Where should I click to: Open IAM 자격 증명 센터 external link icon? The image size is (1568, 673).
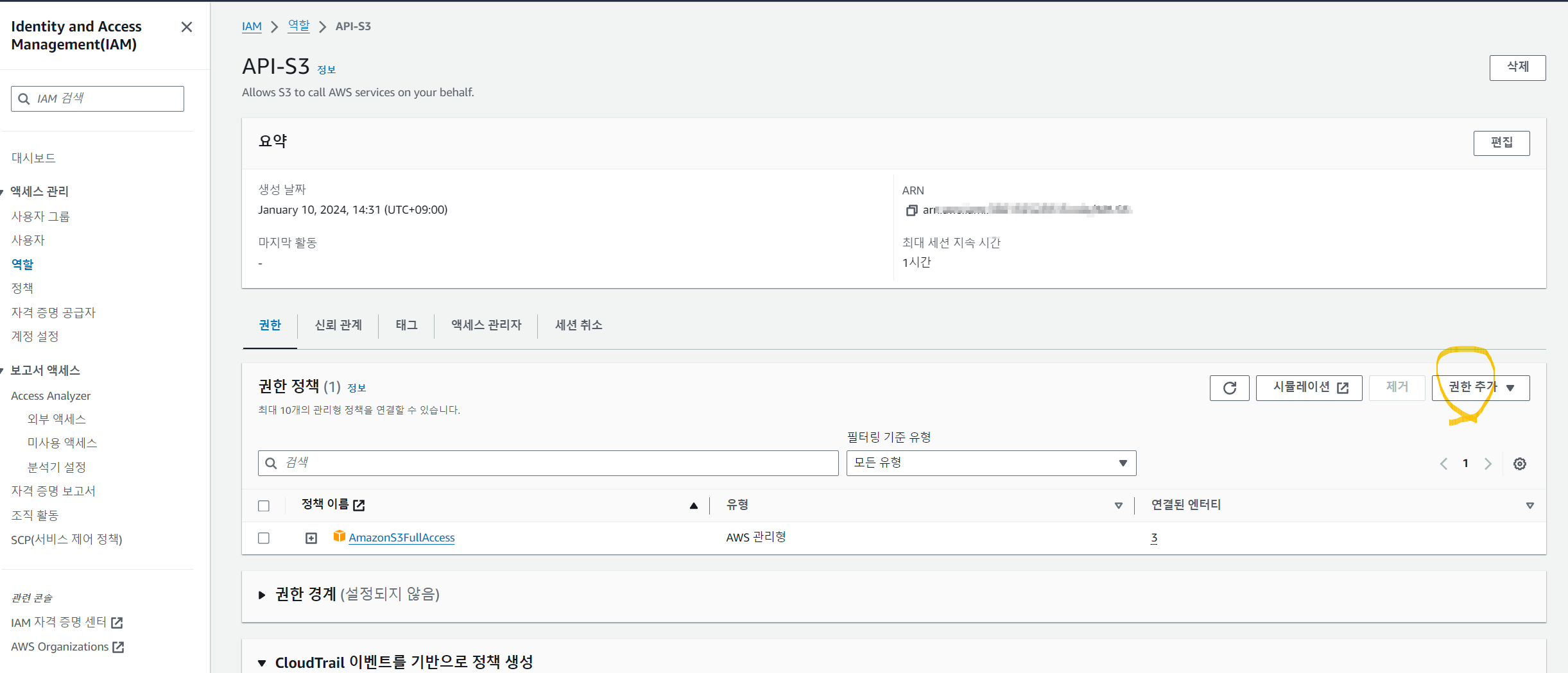(x=117, y=623)
